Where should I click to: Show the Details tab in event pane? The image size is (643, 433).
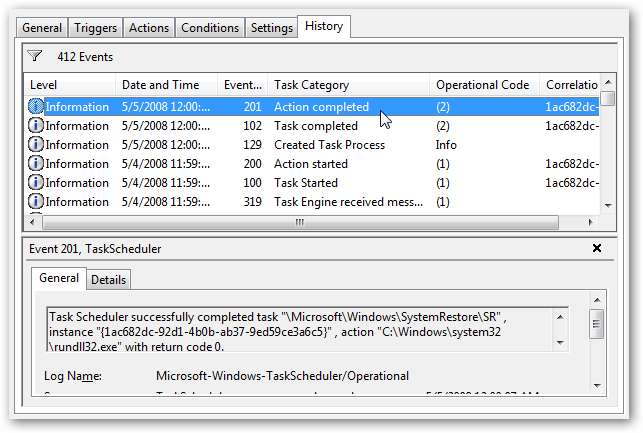109,281
